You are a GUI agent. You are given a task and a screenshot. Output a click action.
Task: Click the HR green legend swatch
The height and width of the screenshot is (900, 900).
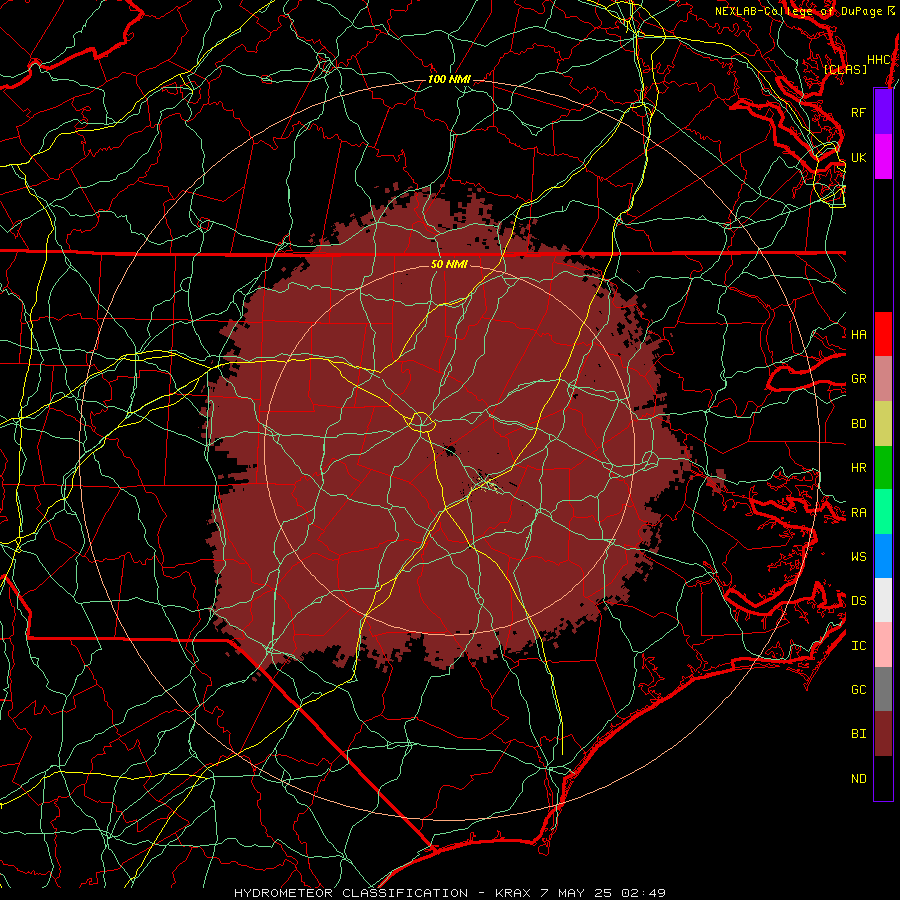[883, 467]
